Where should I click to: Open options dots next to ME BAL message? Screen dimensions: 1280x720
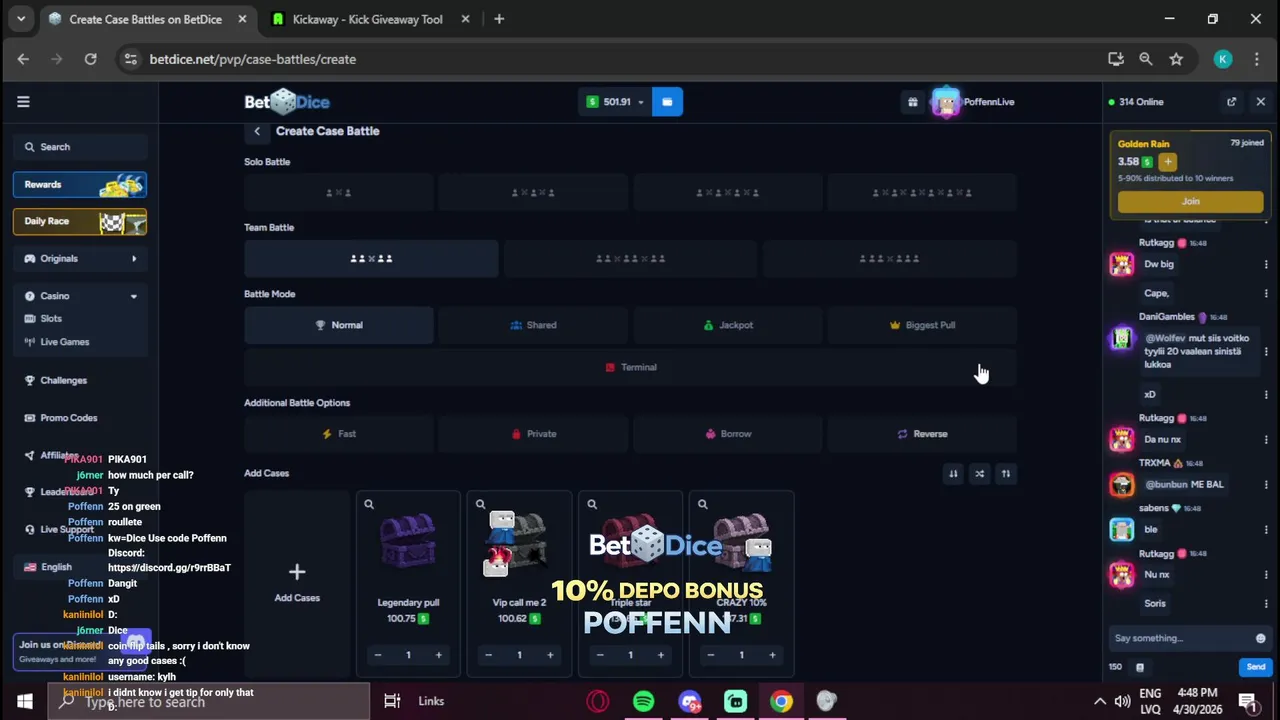[1266, 484]
